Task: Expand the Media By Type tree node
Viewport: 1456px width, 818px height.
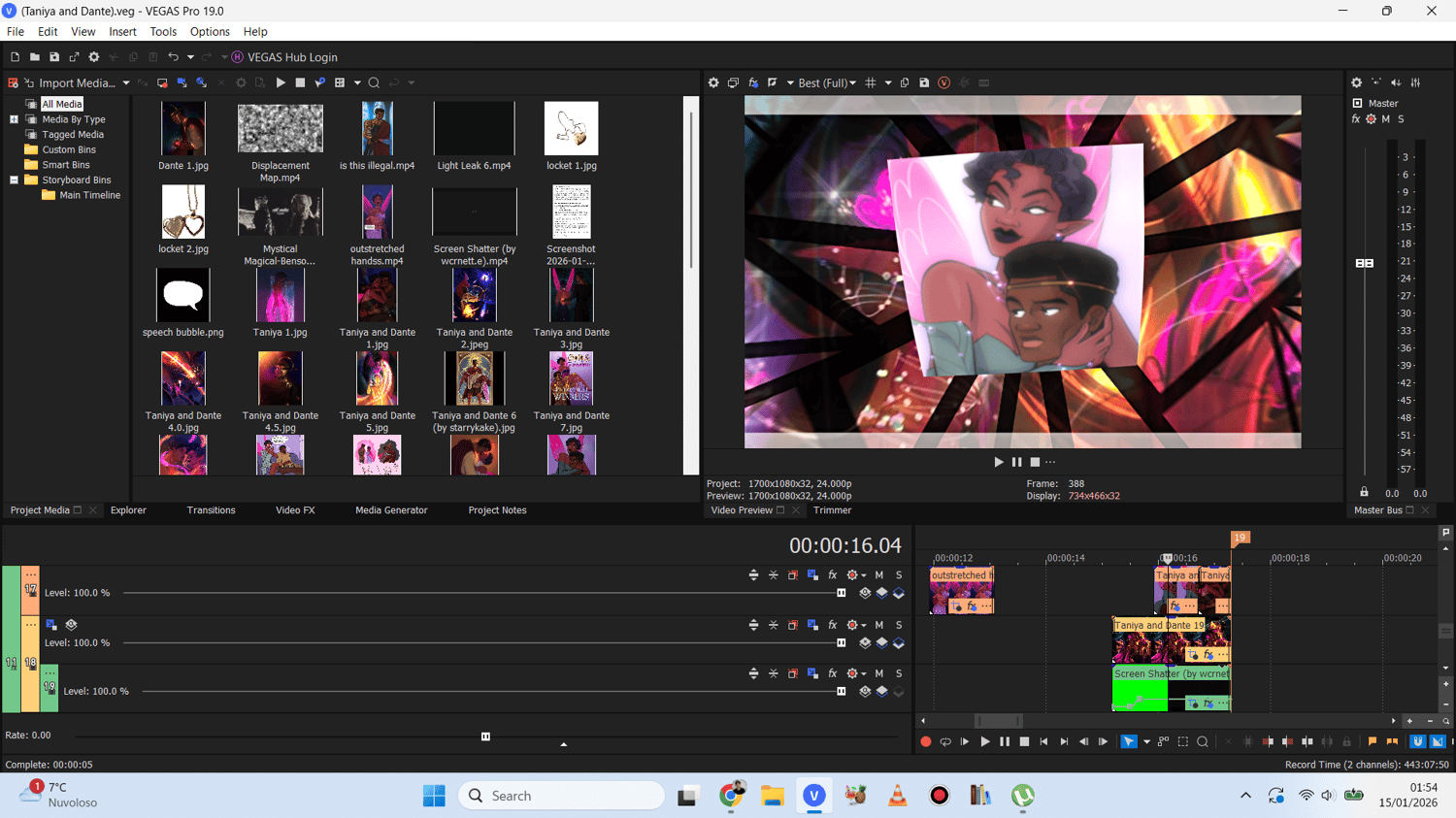Action: click(14, 119)
